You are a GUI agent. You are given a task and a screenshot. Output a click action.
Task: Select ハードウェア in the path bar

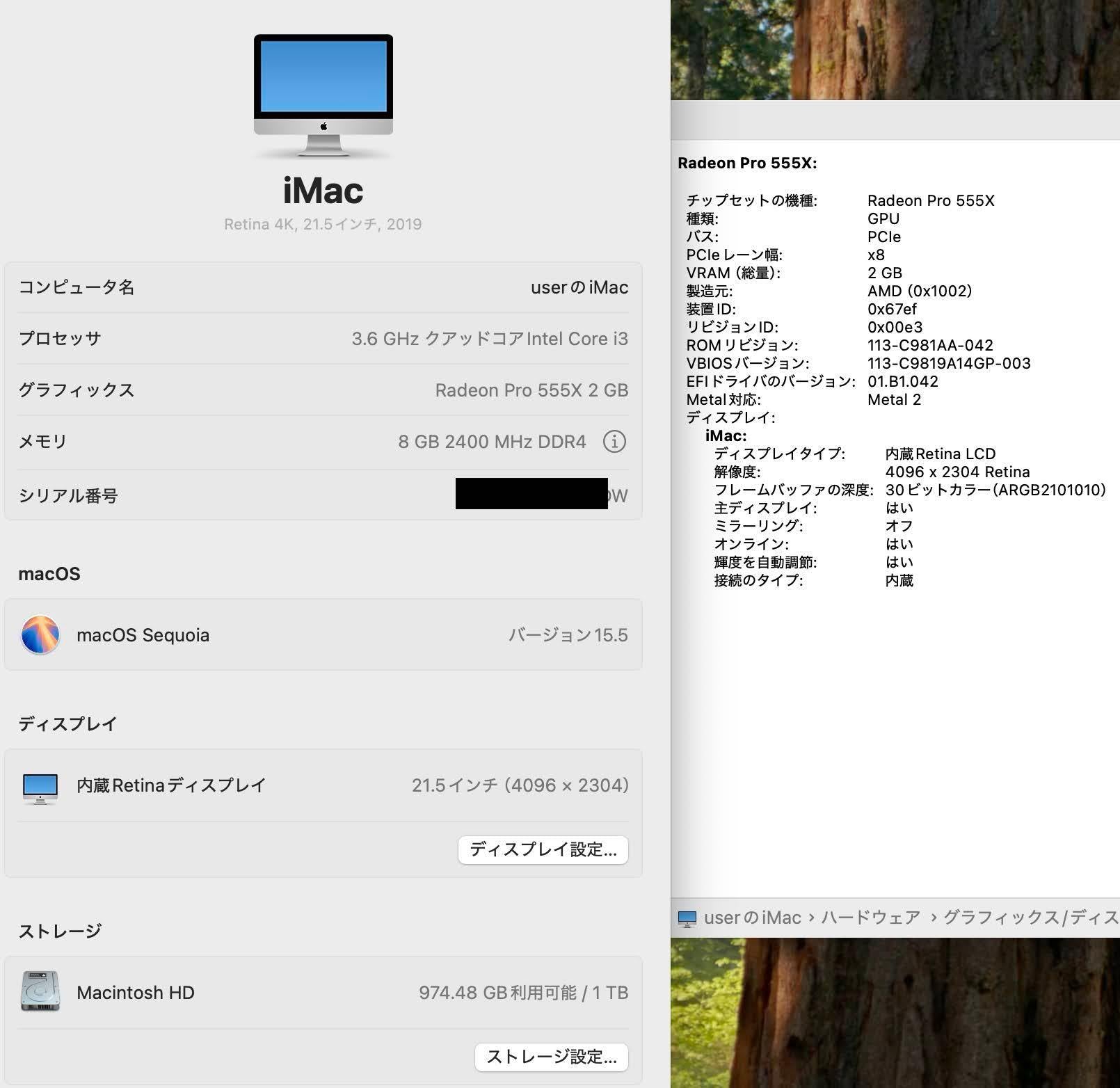[x=870, y=918]
